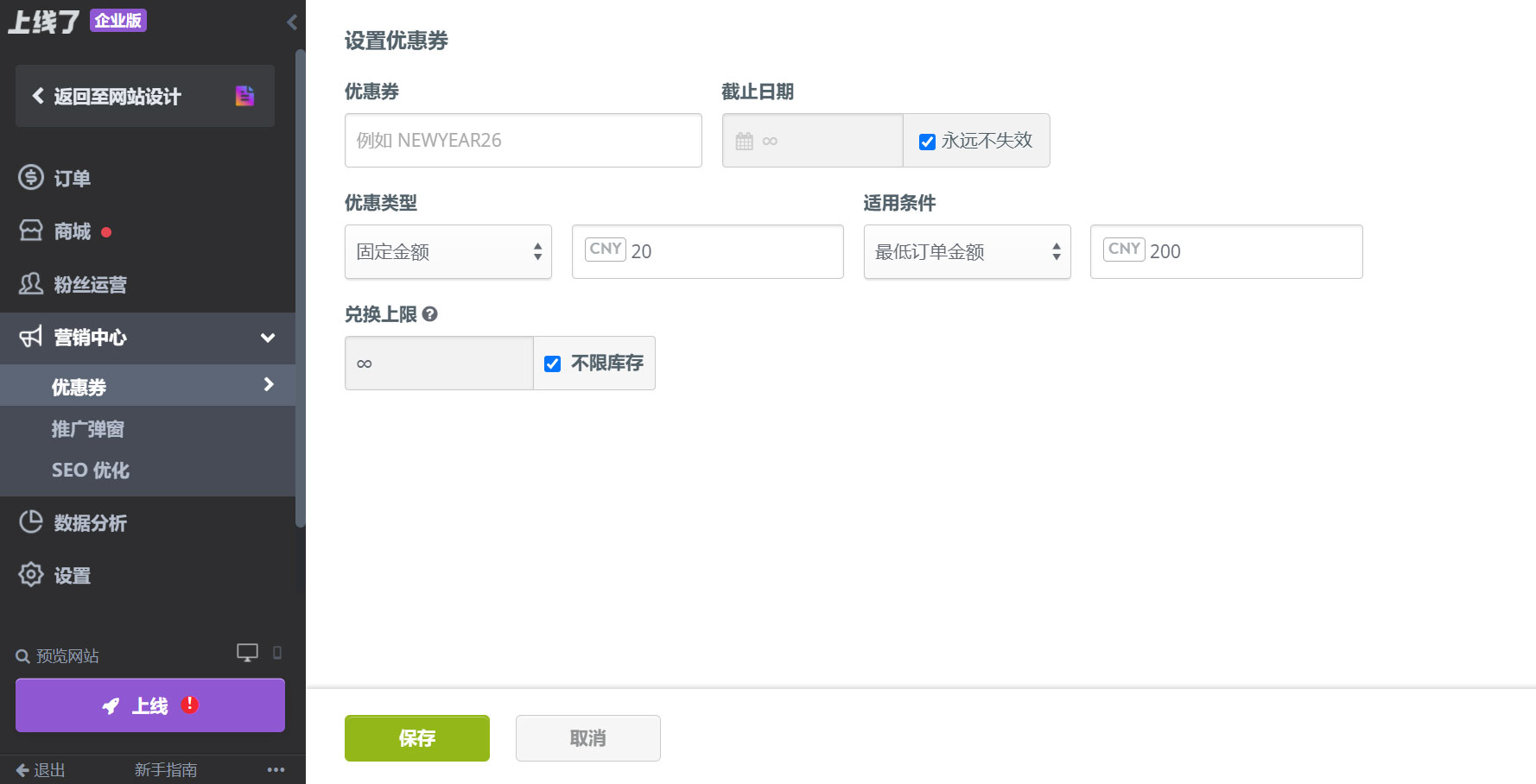Open the 最低订单金额 condition dropdown
Screen dimensions: 1536x784
(x=967, y=251)
